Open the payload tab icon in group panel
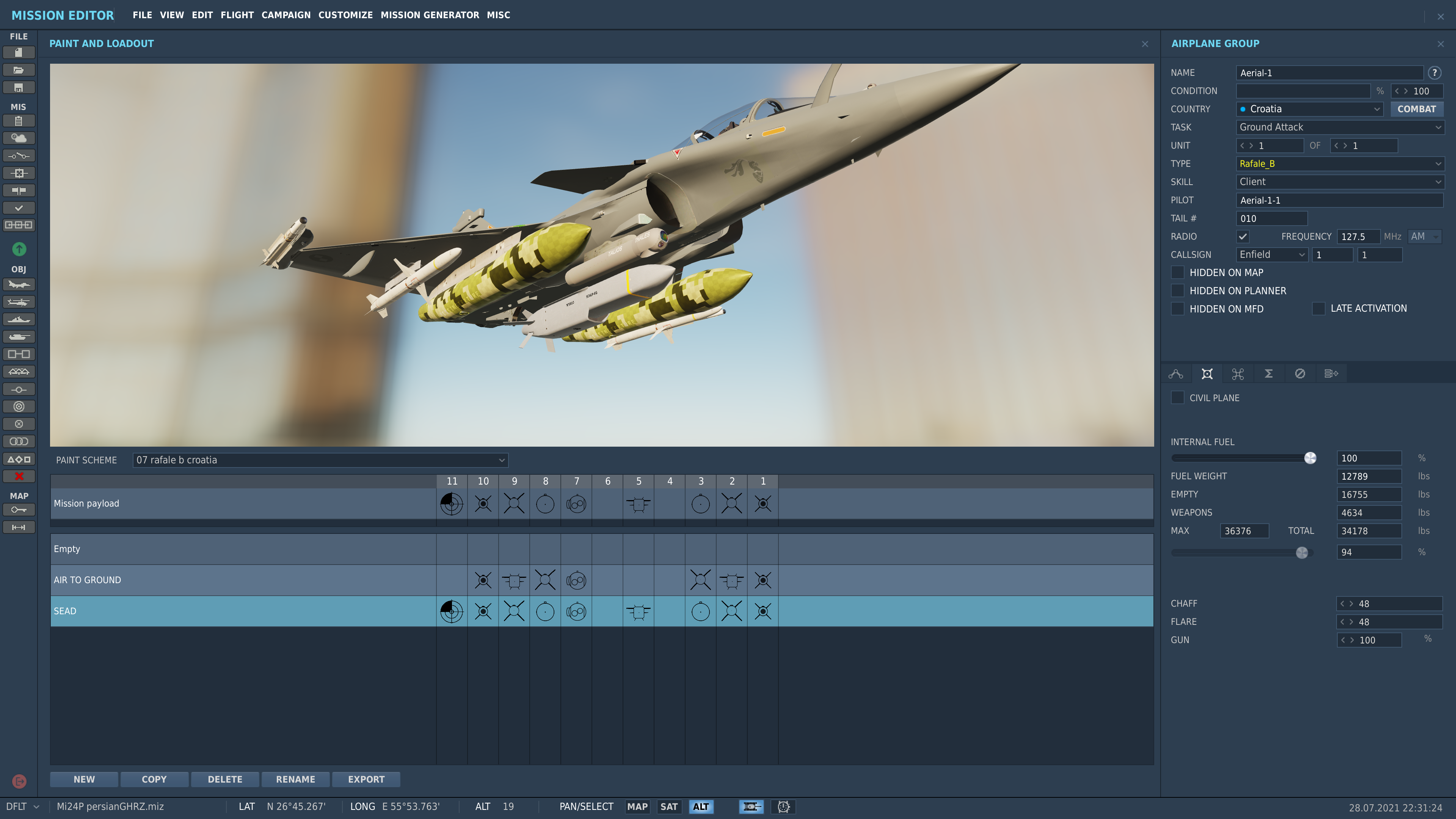Image resolution: width=1456 pixels, height=819 pixels. pyautogui.click(x=1207, y=373)
